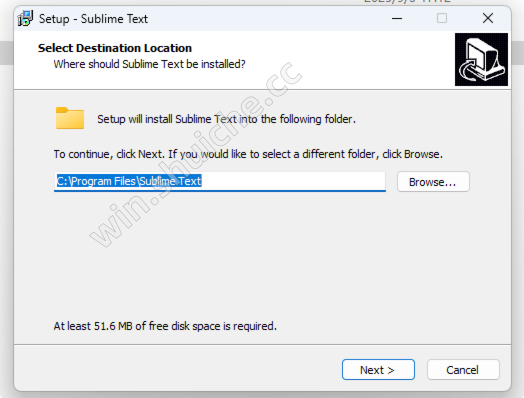Continue with the Next > button
Screen dimensions: 524x398
[378, 370]
